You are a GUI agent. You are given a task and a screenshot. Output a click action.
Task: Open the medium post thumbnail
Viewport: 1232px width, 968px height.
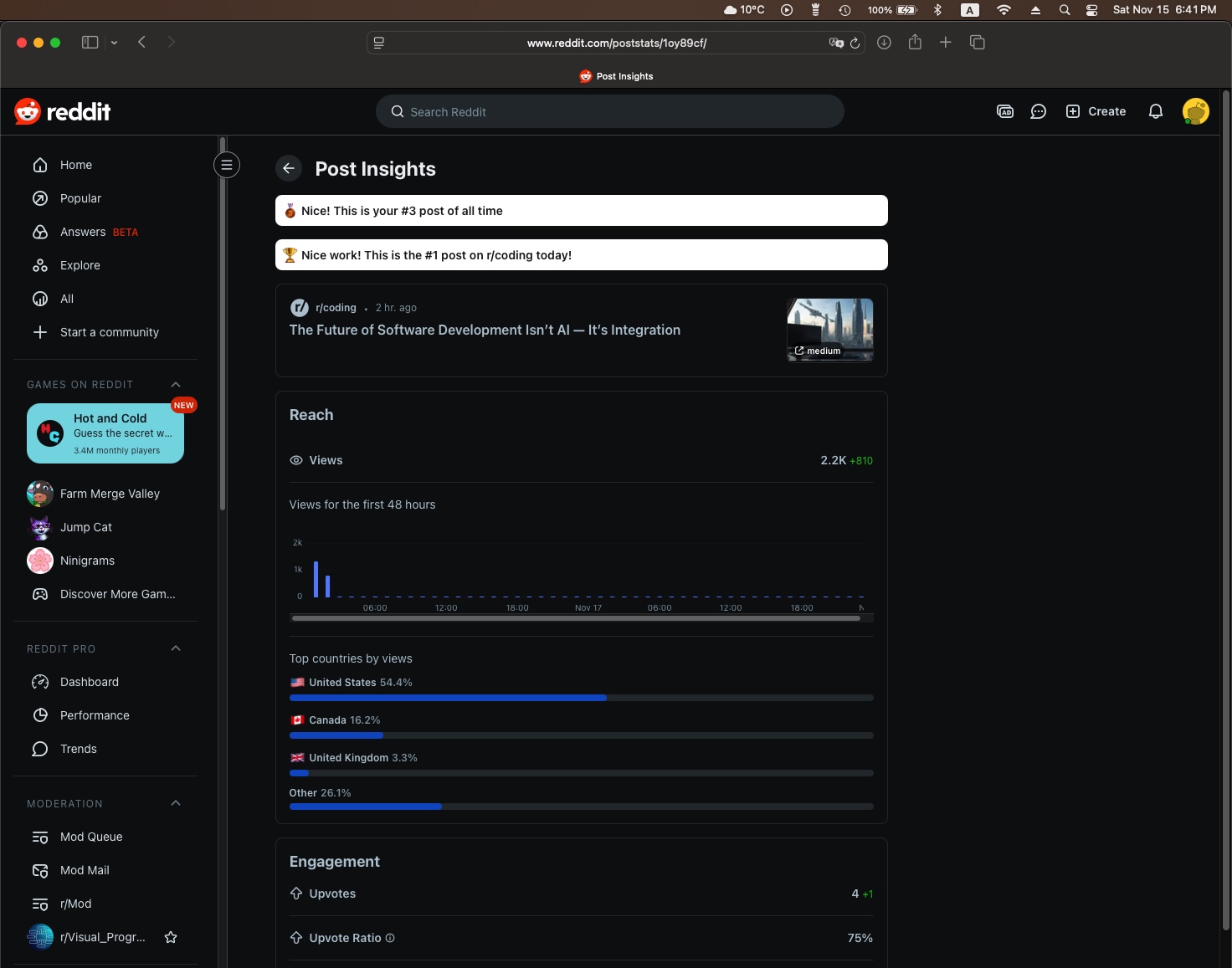tap(830, 330)
